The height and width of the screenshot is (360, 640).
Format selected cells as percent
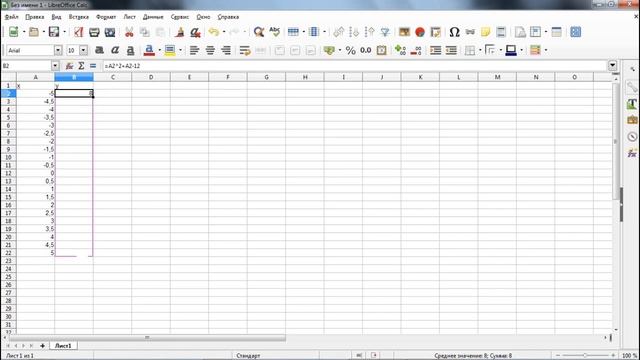pos(350,50)
